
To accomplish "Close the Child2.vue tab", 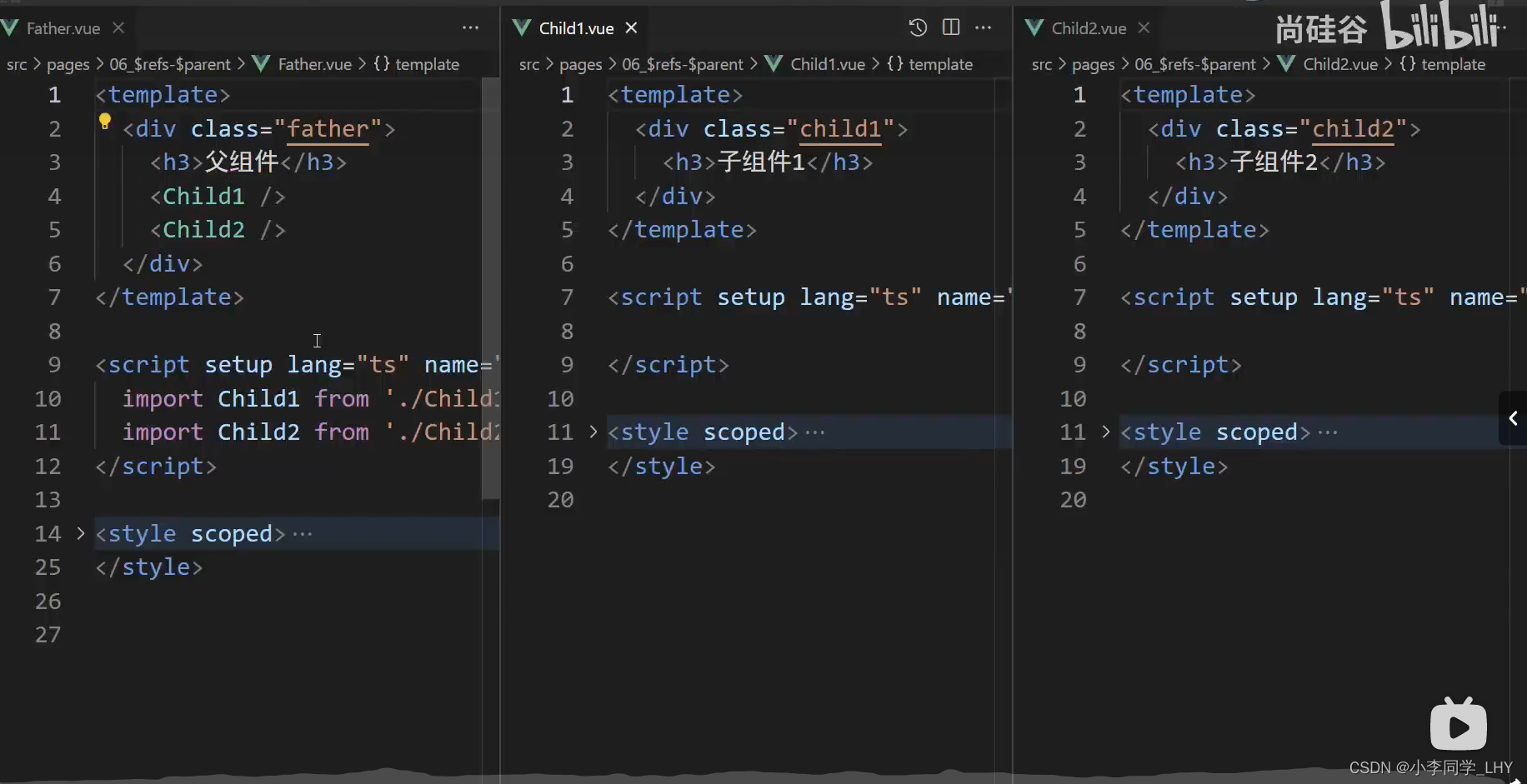I will (x=1144, y=27).
